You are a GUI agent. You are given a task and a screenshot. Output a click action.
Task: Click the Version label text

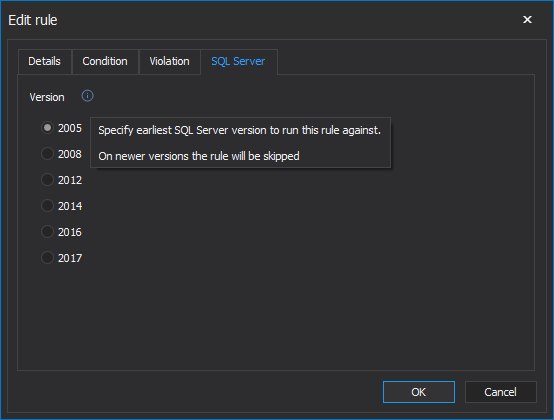(x=47, y=97)
